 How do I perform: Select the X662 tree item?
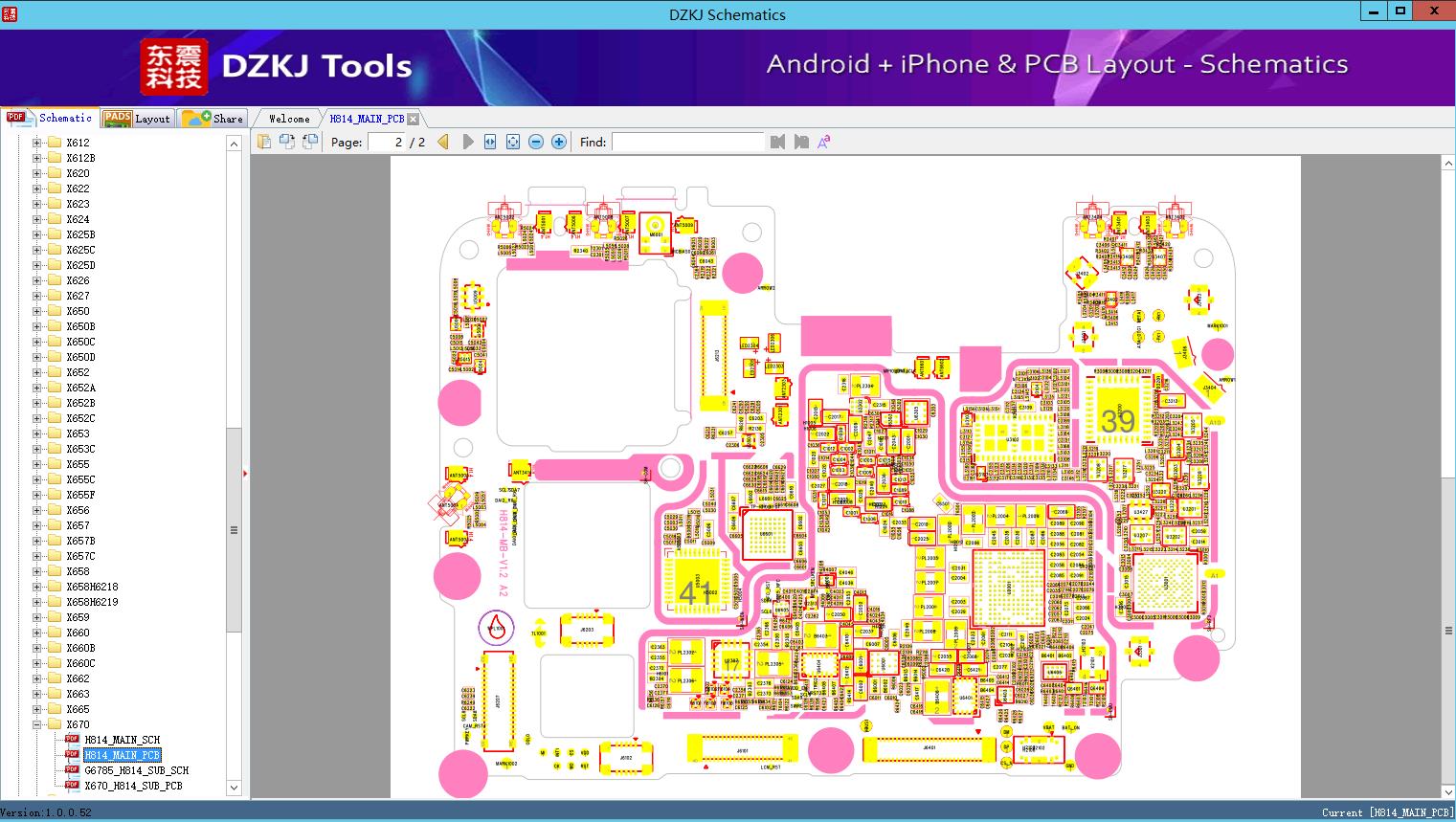pyautogui.click(x=78, y=678)
